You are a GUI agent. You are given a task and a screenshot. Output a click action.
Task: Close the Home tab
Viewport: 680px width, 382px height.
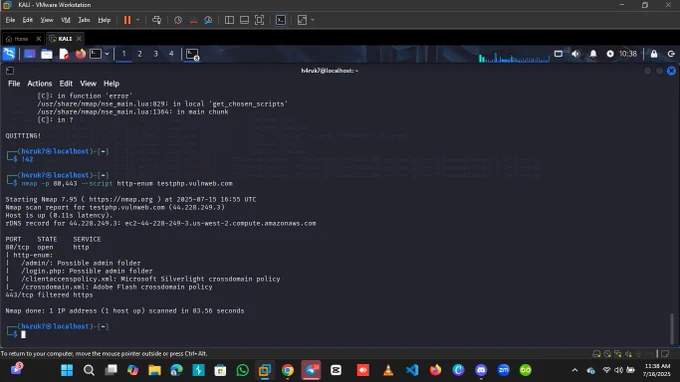38,39
